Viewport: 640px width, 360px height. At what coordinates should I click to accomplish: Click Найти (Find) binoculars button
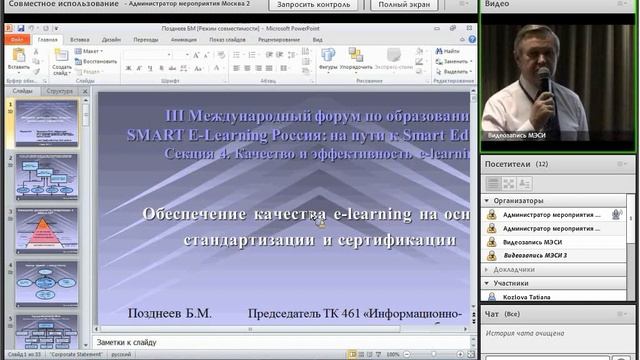(447, 51)
